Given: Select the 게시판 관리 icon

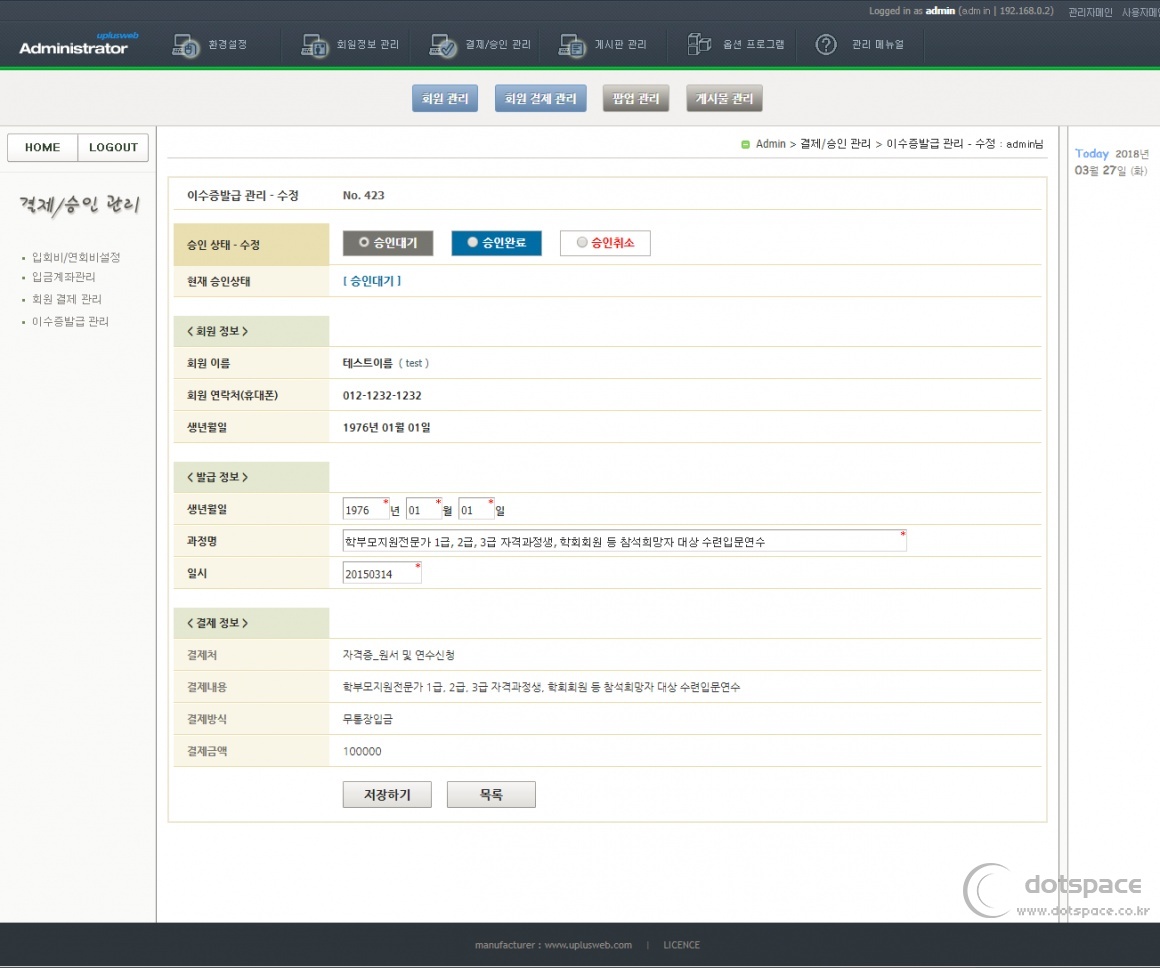Looking at the screenshot, I should click(572, 46).
